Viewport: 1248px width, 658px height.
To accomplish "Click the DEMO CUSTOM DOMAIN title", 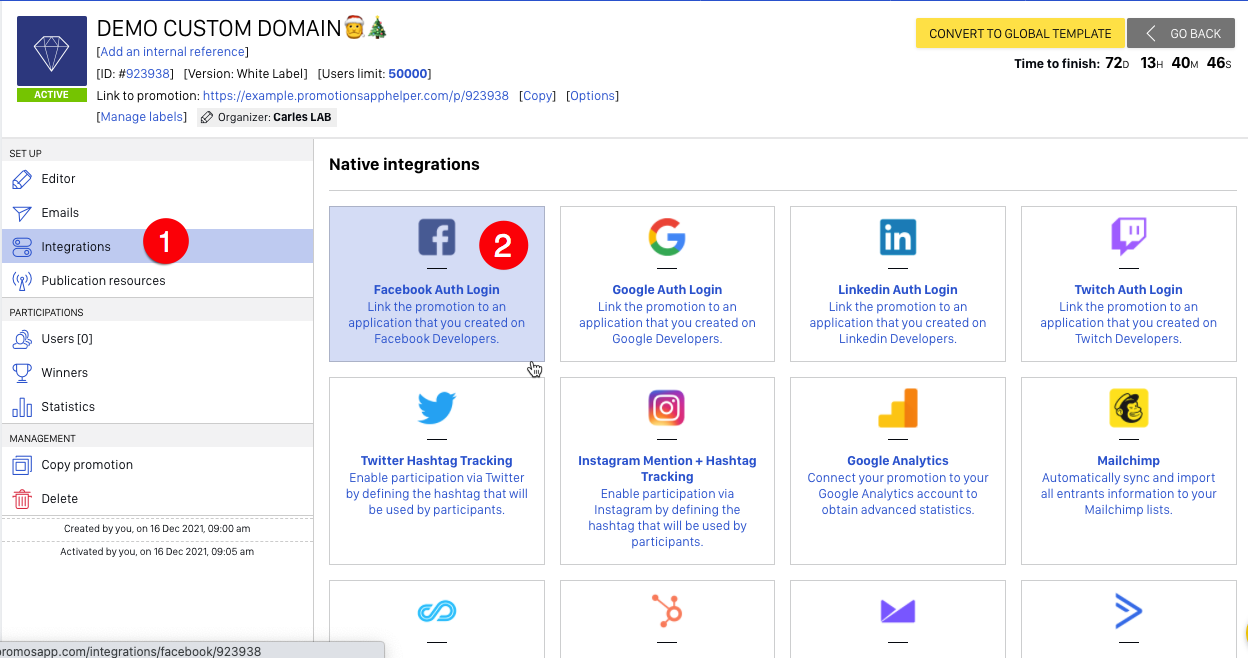I will click(242, 28).
